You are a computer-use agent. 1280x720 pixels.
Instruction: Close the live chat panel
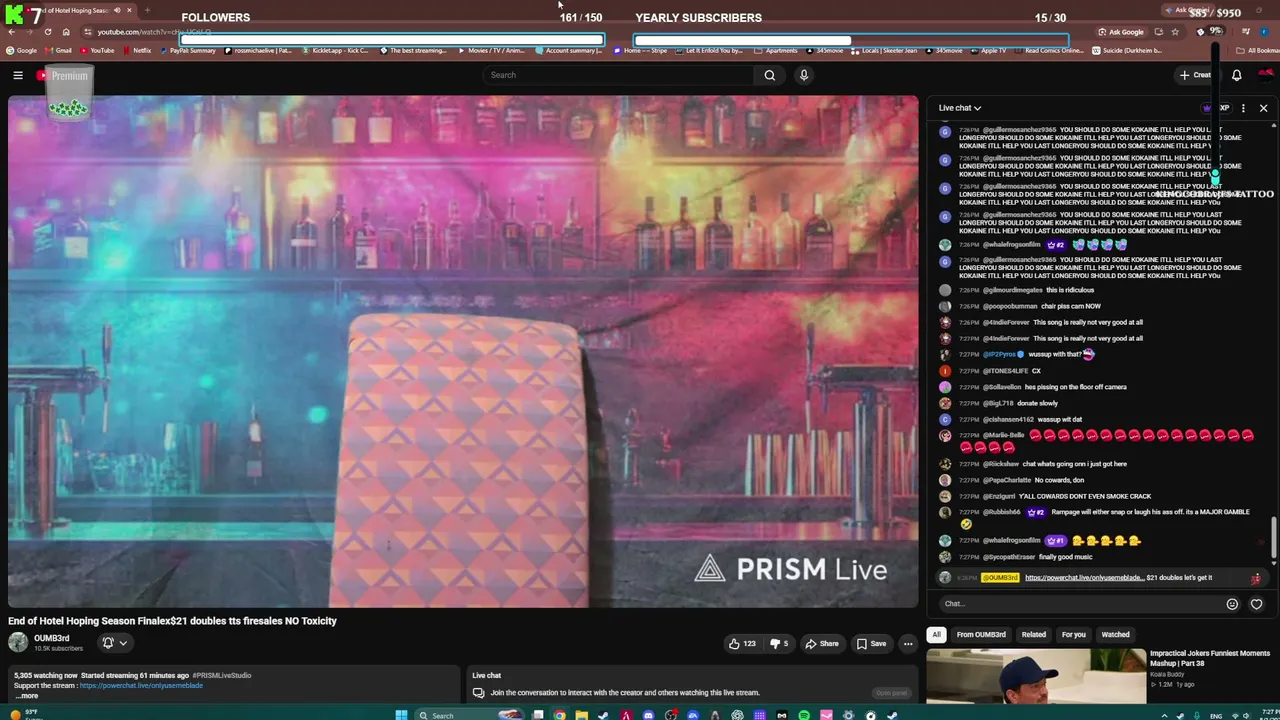[1263, 108]
